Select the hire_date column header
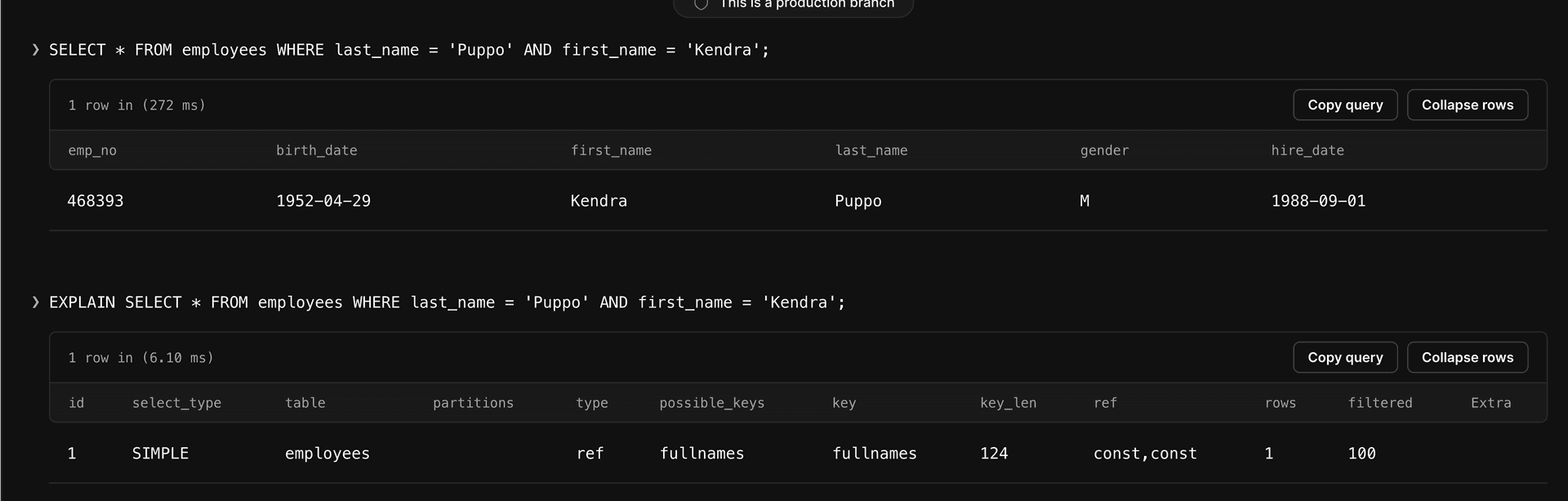This screenshot has height=501, width=1568. pos(1307,150)
